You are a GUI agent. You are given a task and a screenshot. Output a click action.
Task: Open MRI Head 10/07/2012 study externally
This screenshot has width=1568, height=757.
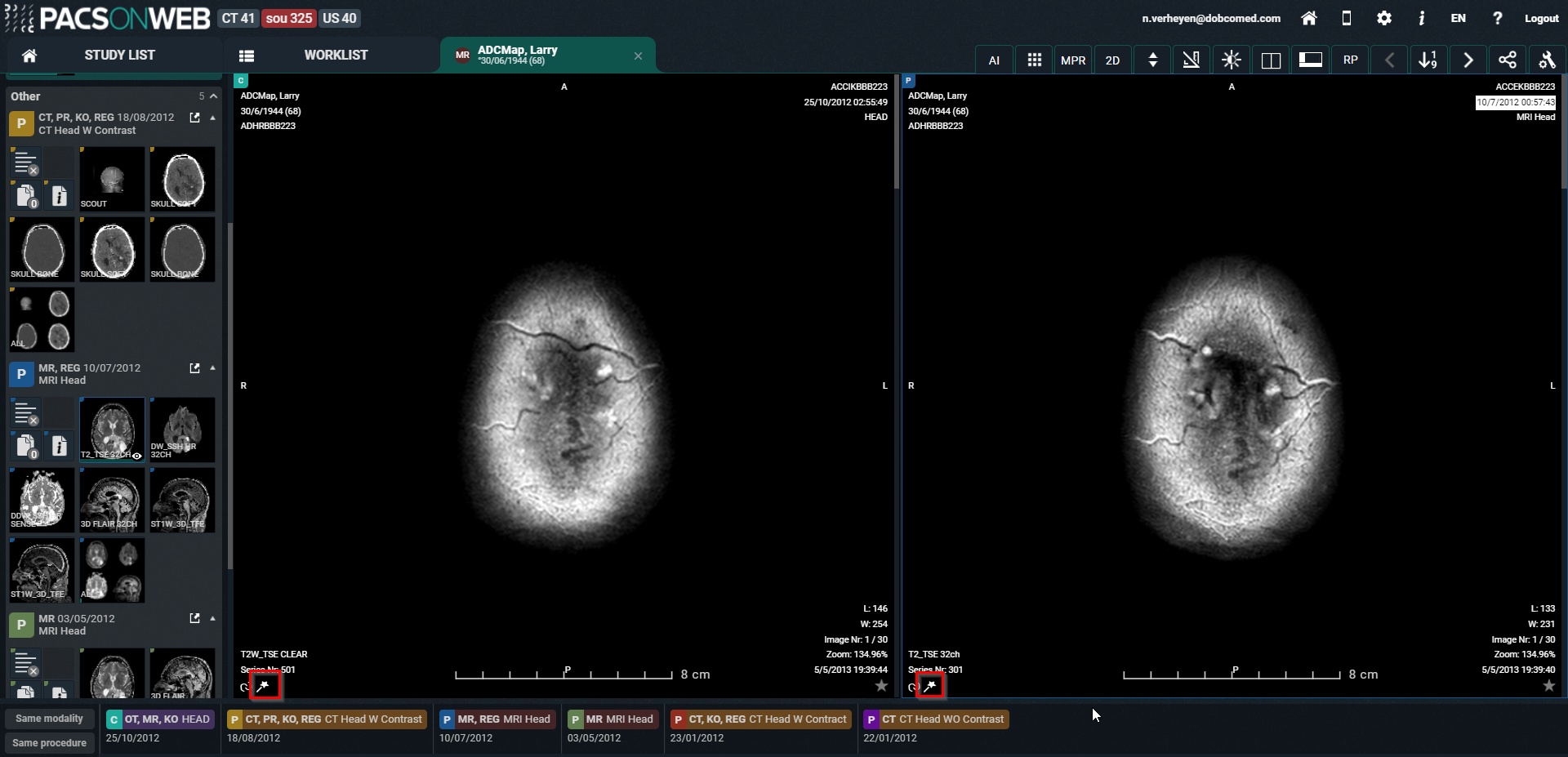194,368
